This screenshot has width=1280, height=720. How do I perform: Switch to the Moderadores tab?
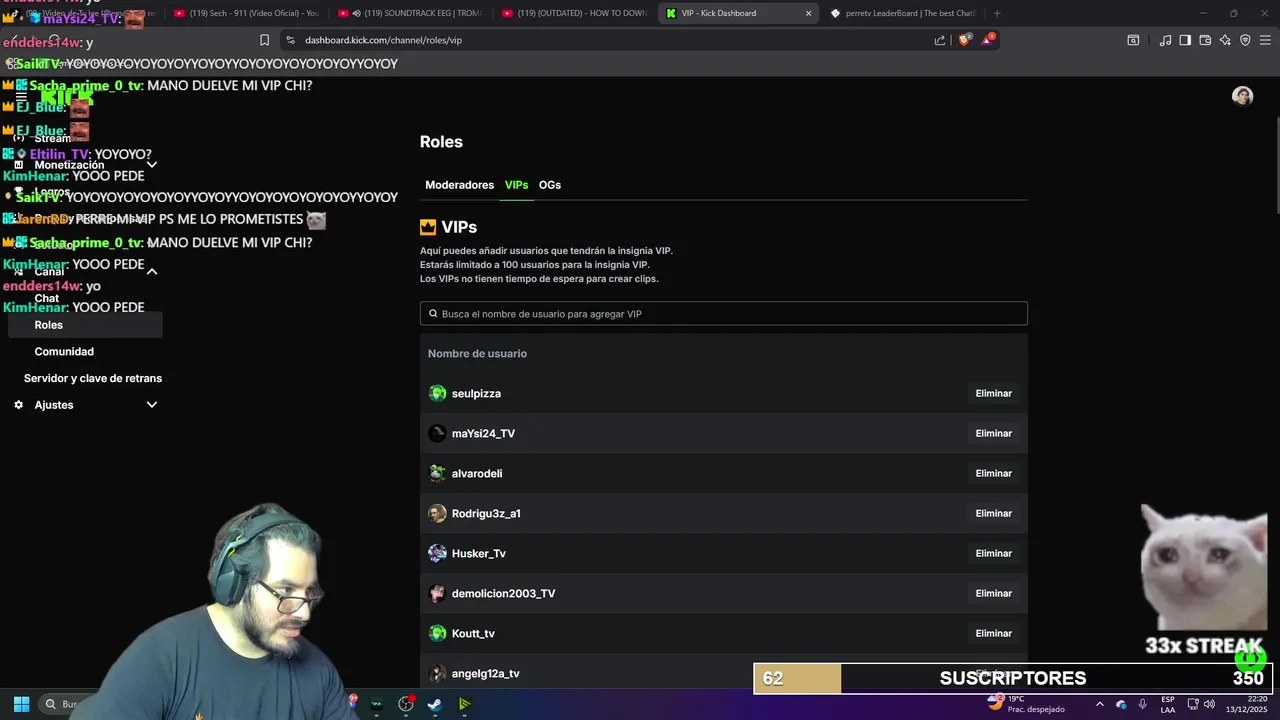(x=459, y=185)
